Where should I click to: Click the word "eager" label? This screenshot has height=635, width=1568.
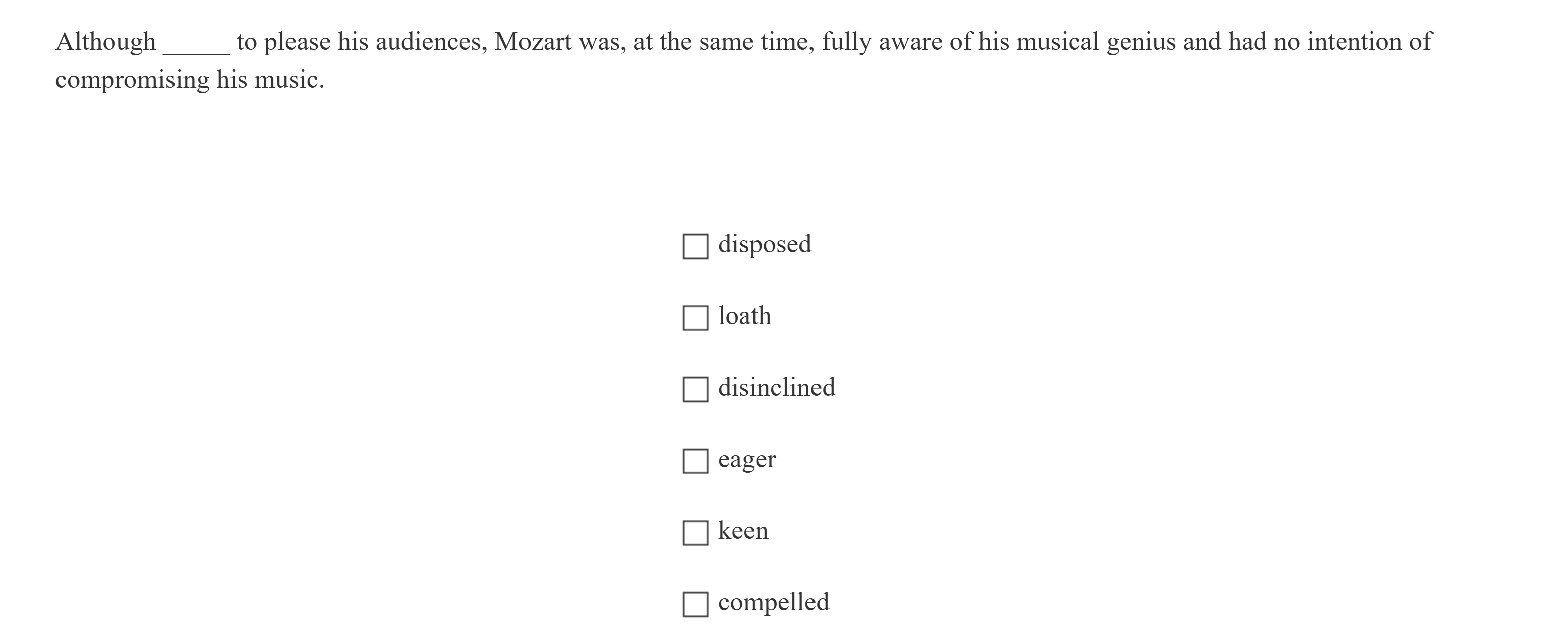pyautogui.click(x=747, y=460)
